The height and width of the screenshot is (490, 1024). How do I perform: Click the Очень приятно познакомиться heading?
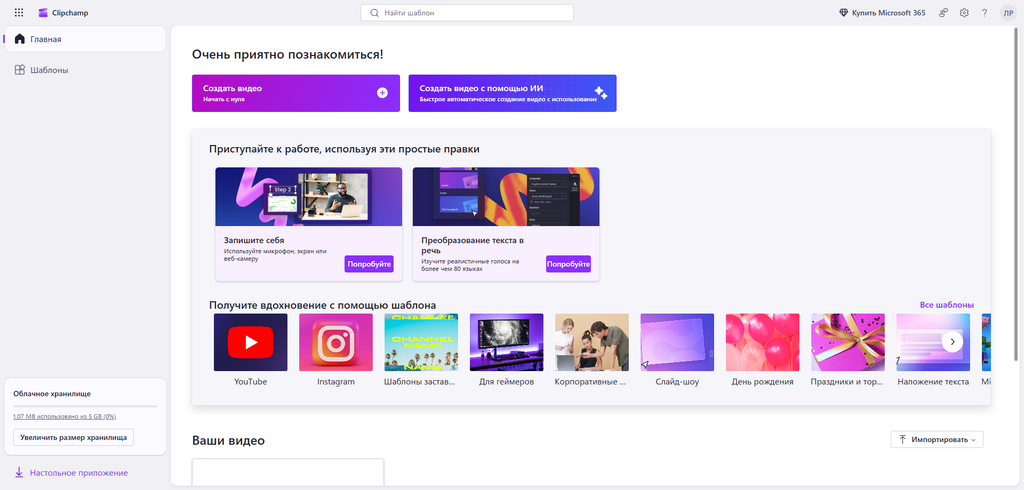[x=287, y=54]
